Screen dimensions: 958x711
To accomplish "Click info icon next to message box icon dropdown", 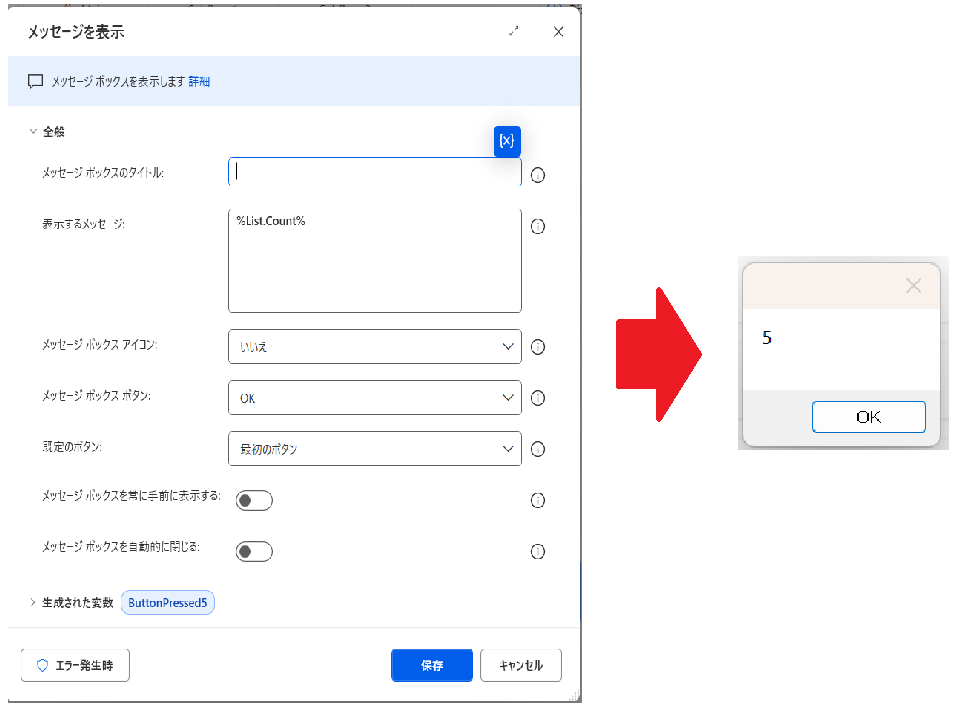I will [538, 347].
